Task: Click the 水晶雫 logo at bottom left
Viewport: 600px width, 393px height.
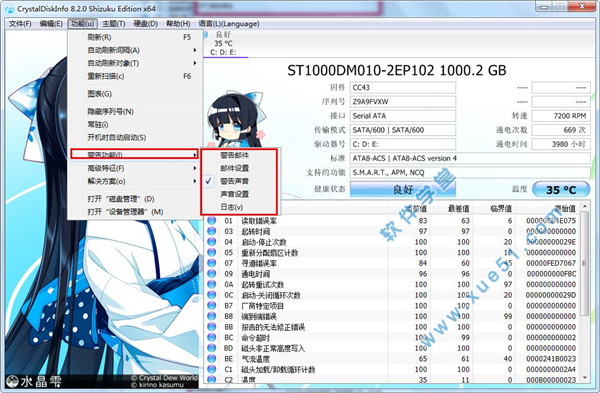Action: pos(34,381)
